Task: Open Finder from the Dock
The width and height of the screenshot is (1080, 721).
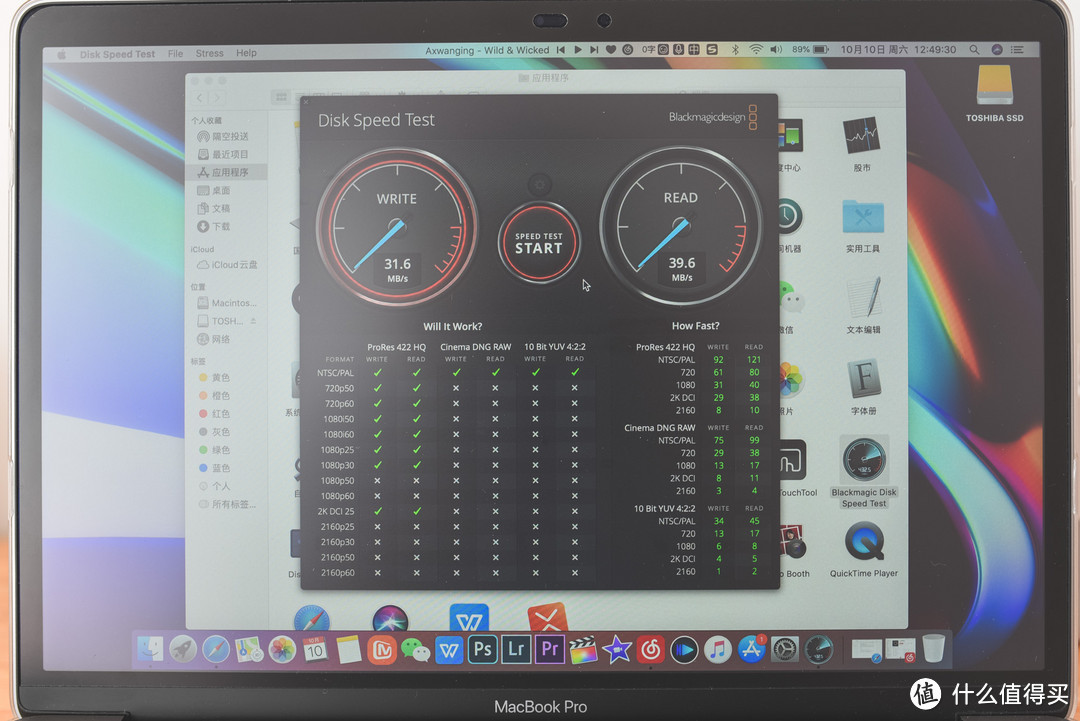Action: coord(150,649)
